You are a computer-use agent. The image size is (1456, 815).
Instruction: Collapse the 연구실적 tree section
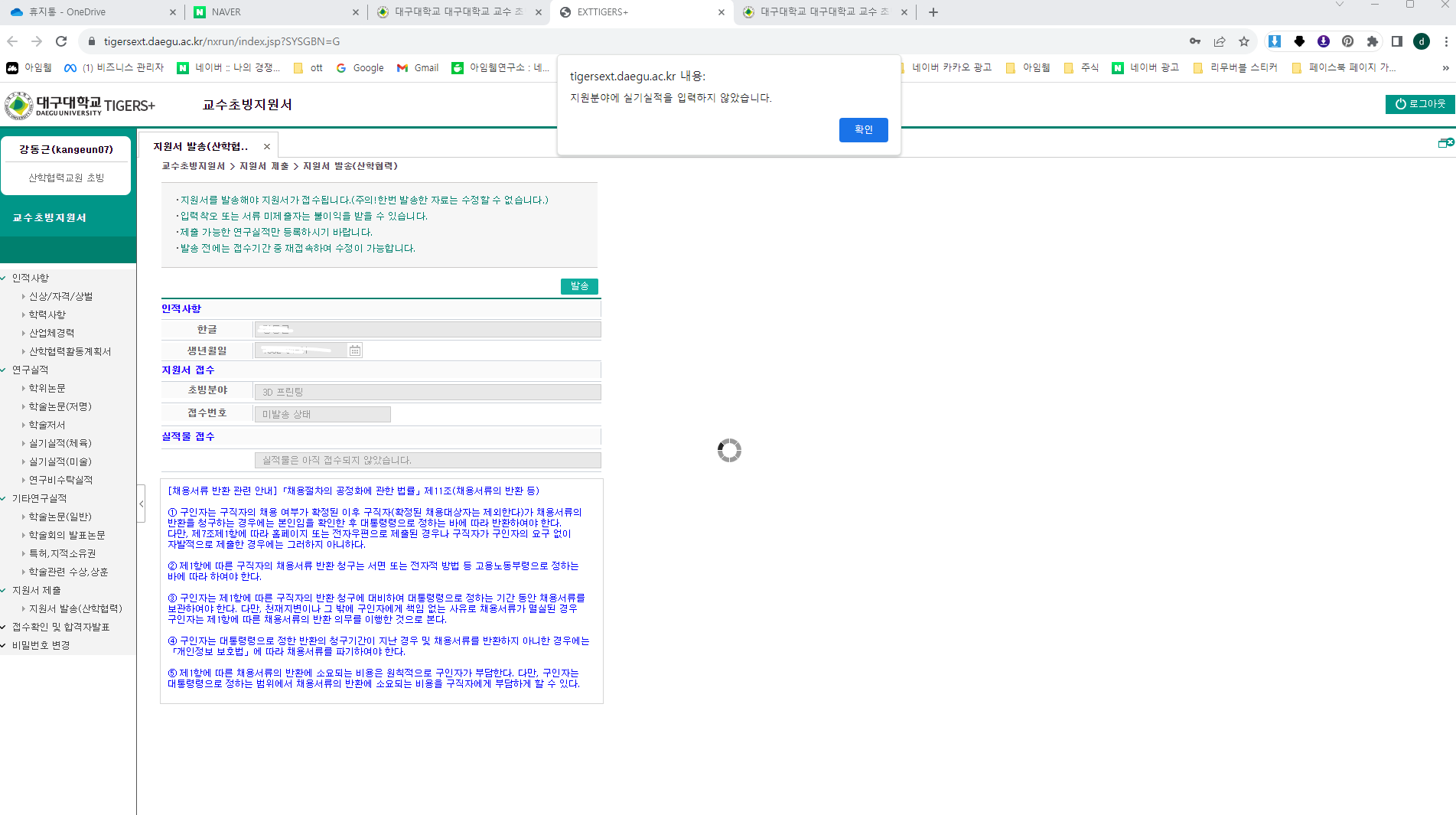click(x=4, y=370)
